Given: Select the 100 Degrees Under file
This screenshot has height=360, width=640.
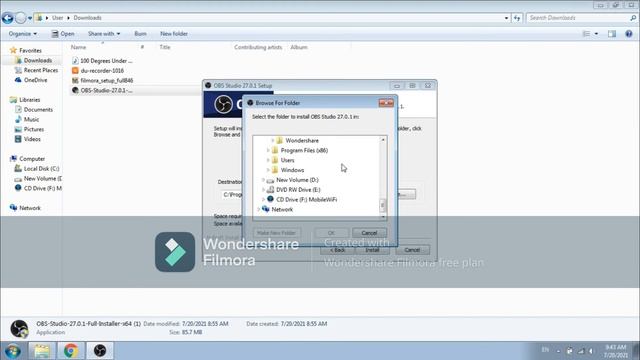Looking at the screenshot, I should click(106, 61).
